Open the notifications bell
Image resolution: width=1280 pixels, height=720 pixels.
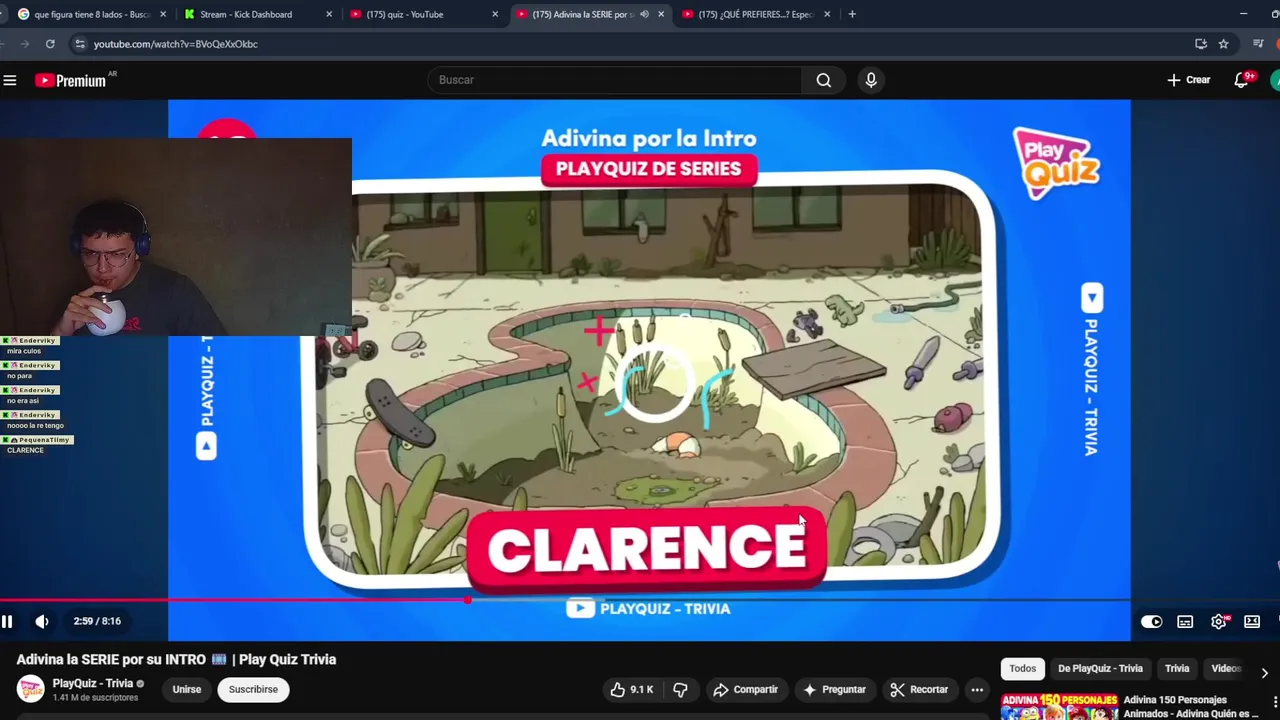click(x=1241, y=80)
